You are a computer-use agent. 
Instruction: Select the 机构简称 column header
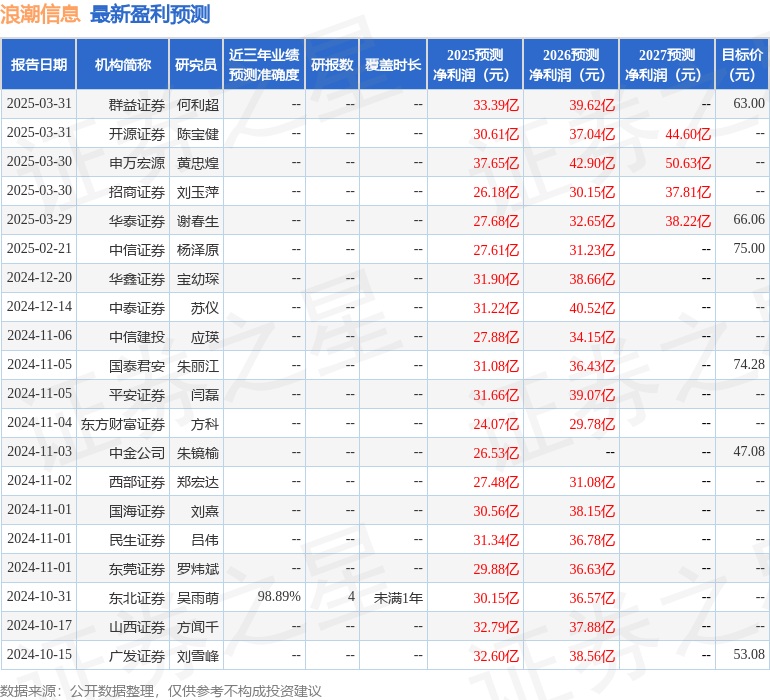(123, 64)
